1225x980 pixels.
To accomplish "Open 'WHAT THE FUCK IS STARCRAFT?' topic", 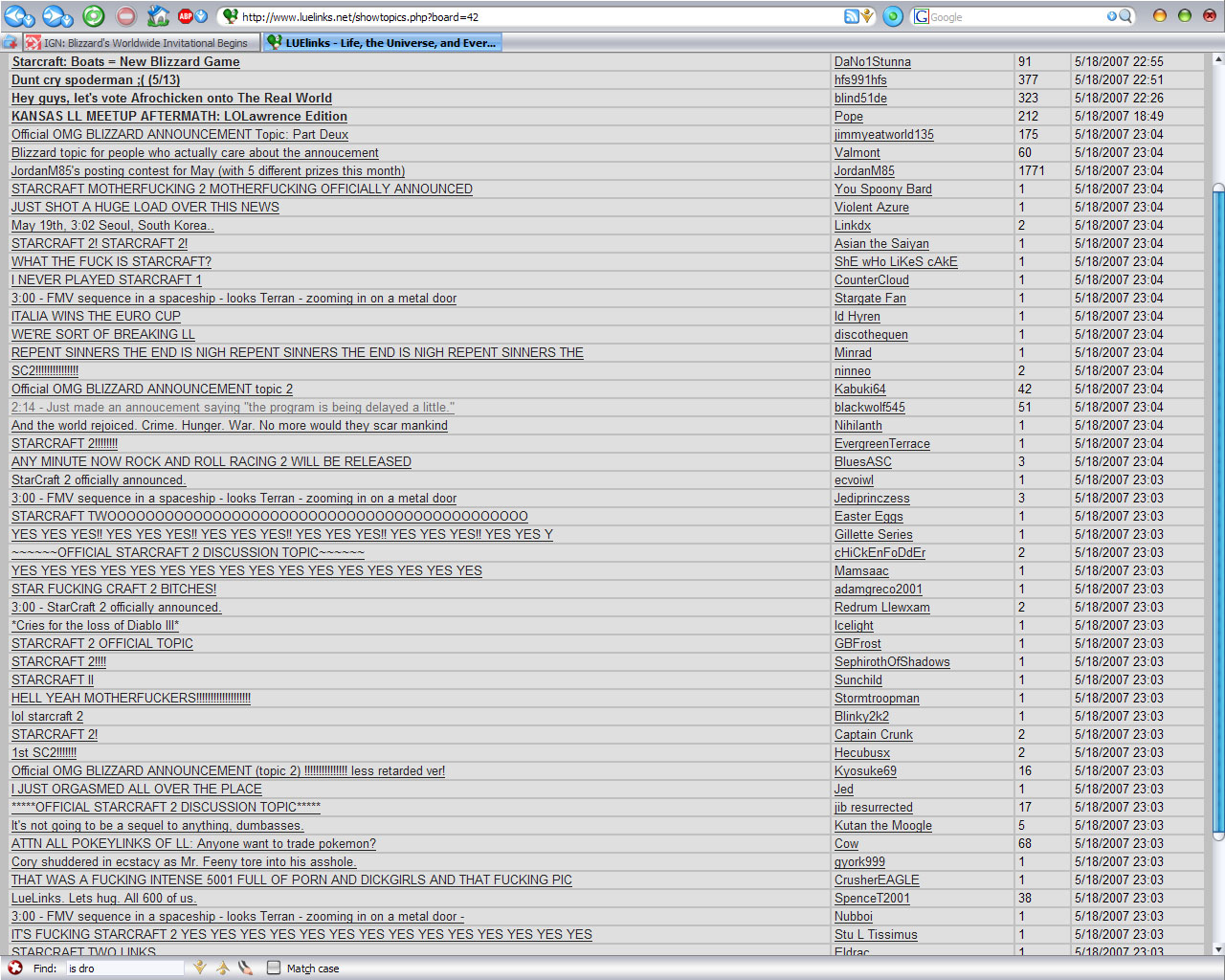I will coord(111,261).
